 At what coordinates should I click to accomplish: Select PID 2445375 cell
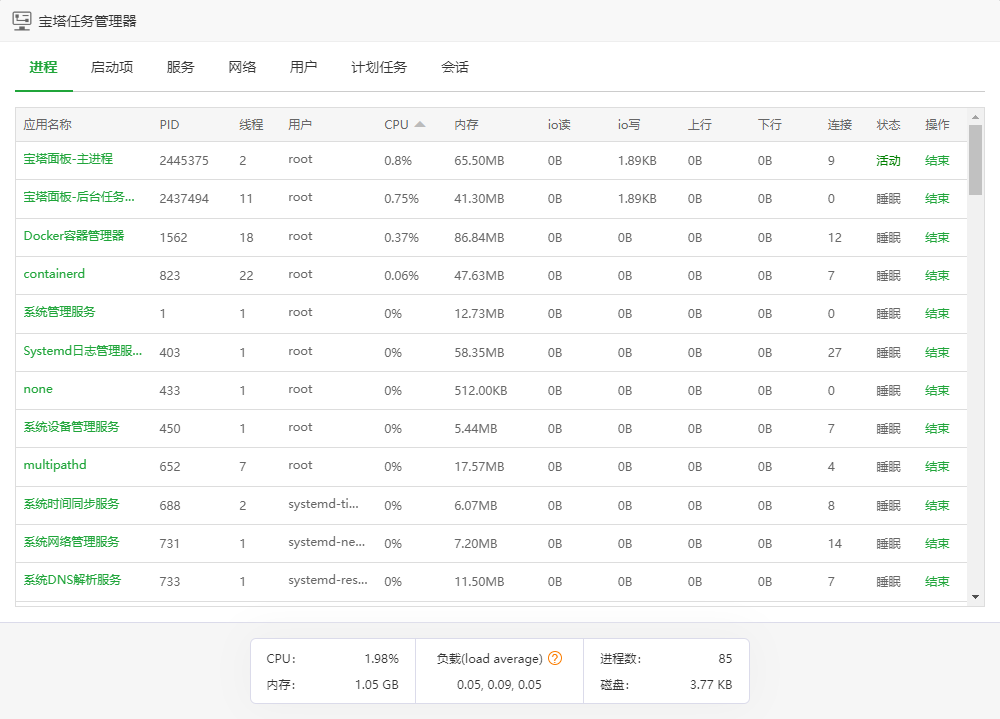click(184, 161)
